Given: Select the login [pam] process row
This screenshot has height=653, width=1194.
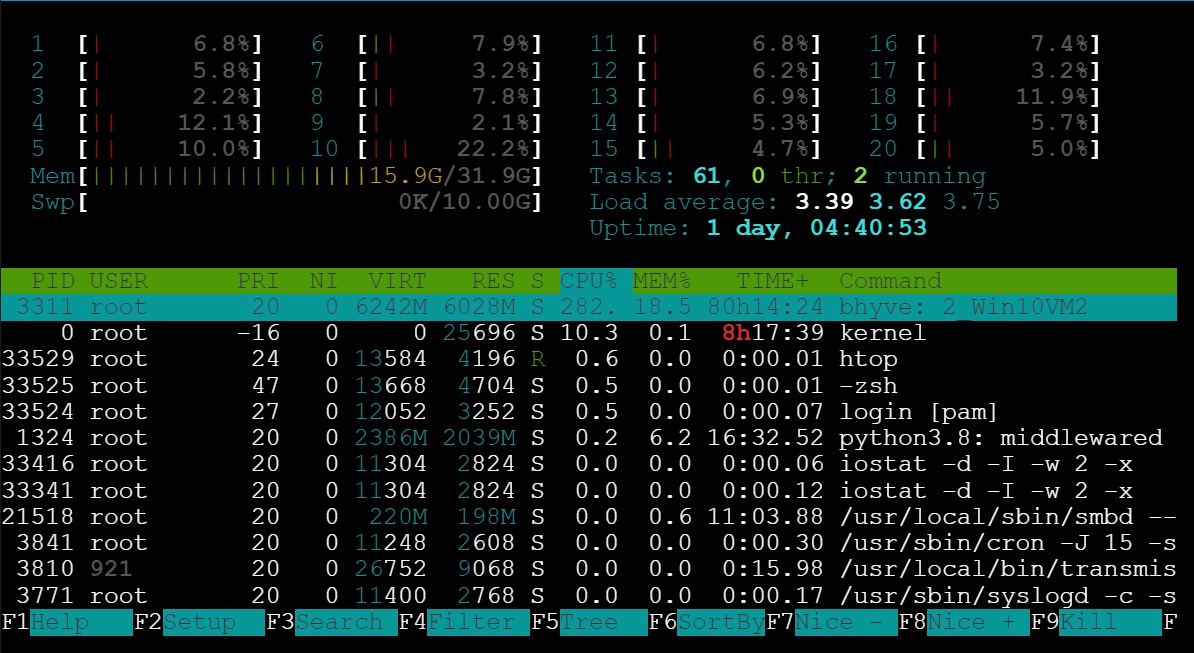Looking at the screenshot, I should click(x=589, y=412).
